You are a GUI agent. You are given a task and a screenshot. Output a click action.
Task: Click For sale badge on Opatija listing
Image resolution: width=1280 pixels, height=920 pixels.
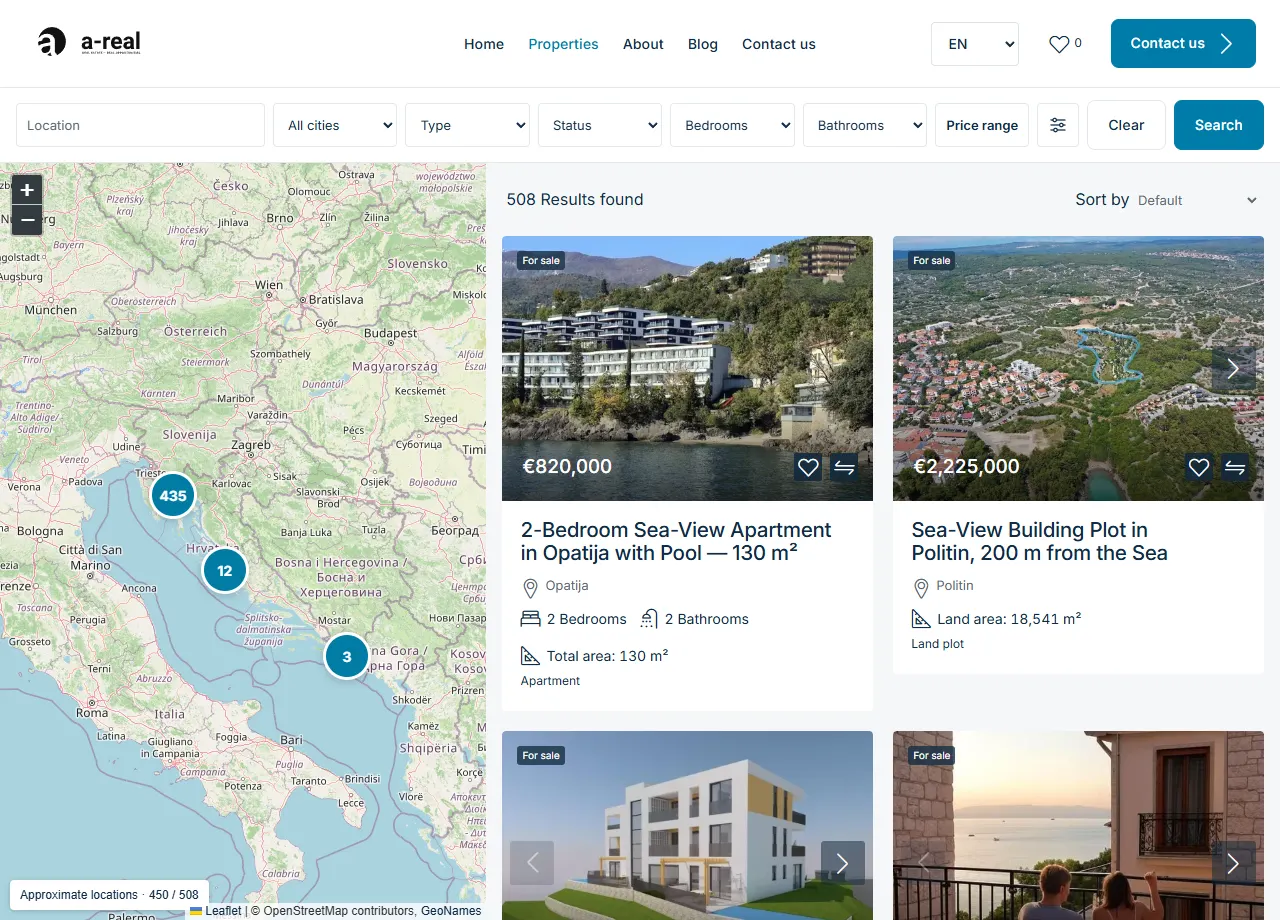541,261
